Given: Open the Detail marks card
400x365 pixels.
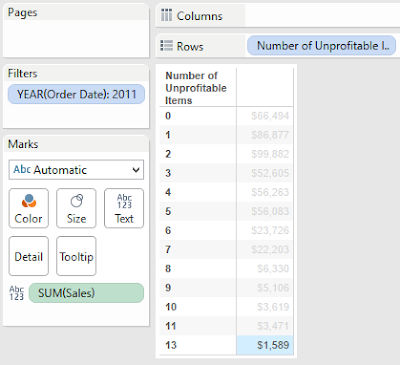Looking at the screenshot, I should (x=29, y=256).
